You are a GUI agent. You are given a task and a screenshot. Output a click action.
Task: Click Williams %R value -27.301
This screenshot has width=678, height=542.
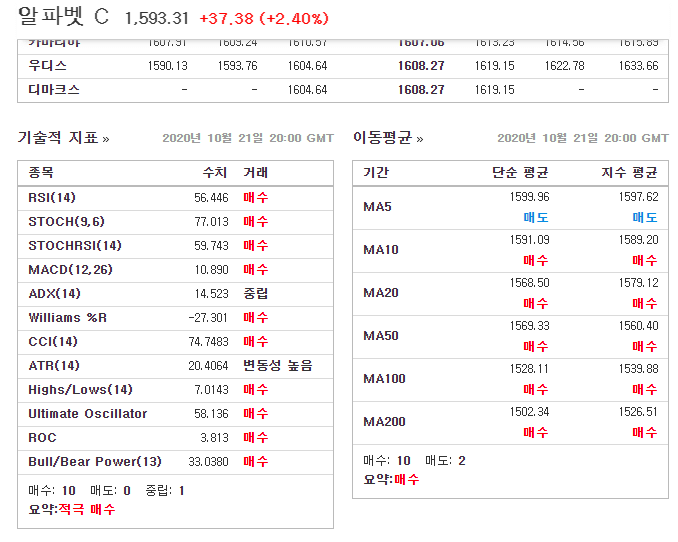208,318
